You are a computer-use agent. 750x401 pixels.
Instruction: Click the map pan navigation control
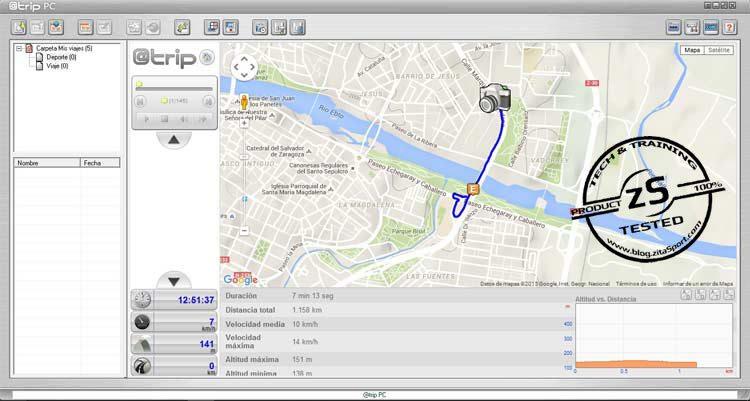(245, 68)
